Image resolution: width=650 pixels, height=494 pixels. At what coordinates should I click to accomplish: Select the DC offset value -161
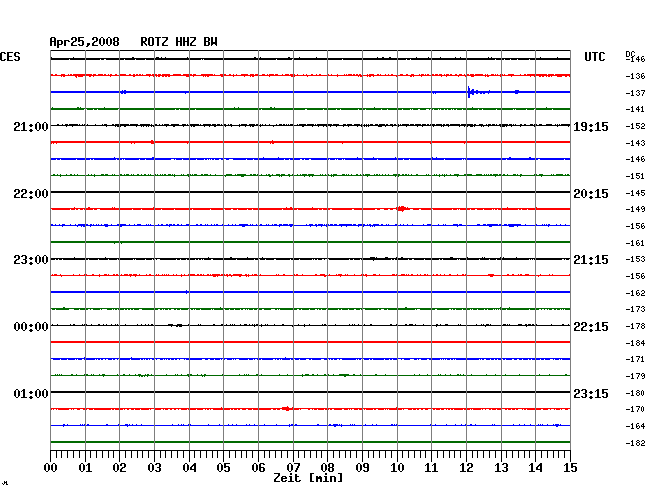[x=635, y=243]
